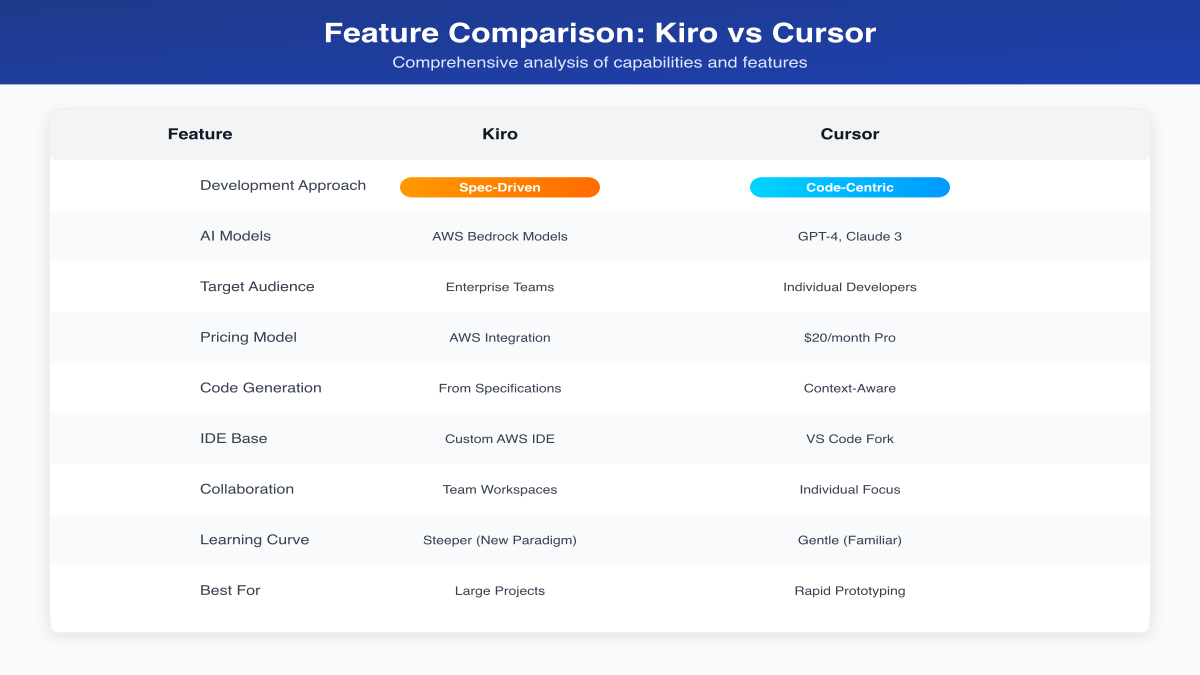Click the AI Models row label
1200x675 pixels.
(x=235, y=236)
